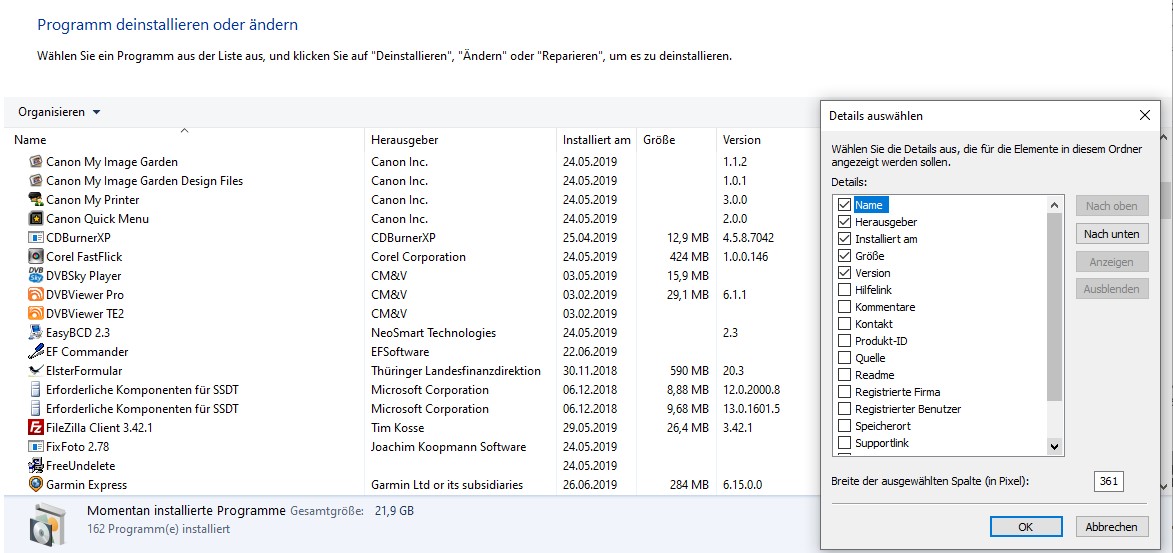This screenshot has height=553, width=1173.
Task: Click the 4.5.8.7042 version value
Action: click(x=748, y=238)
